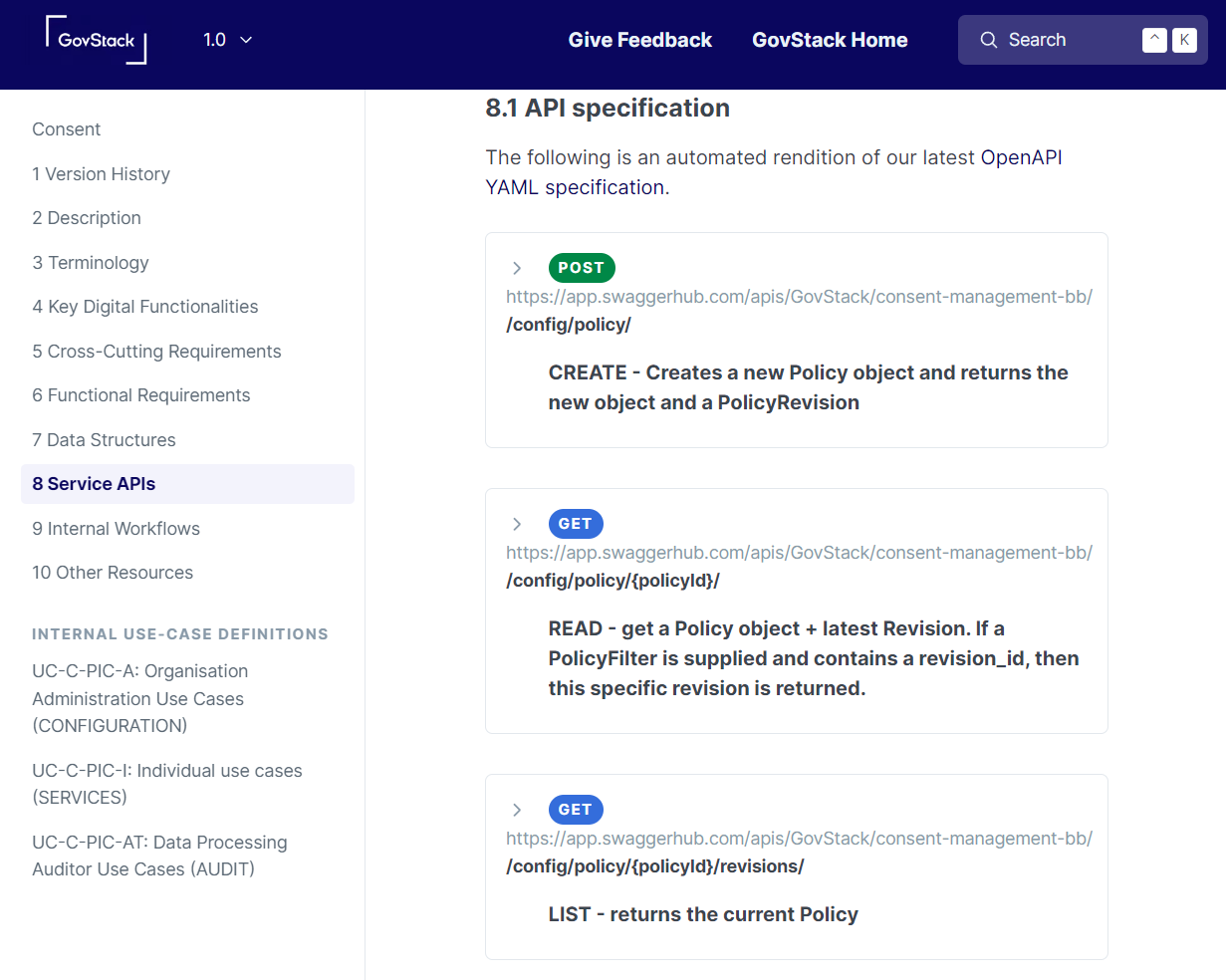The height and width of the screenshot is (980, 1226).
Task: Expand the POST /config/policy/ endpoint
Action: pyautogui.click(x=517, y=268)
